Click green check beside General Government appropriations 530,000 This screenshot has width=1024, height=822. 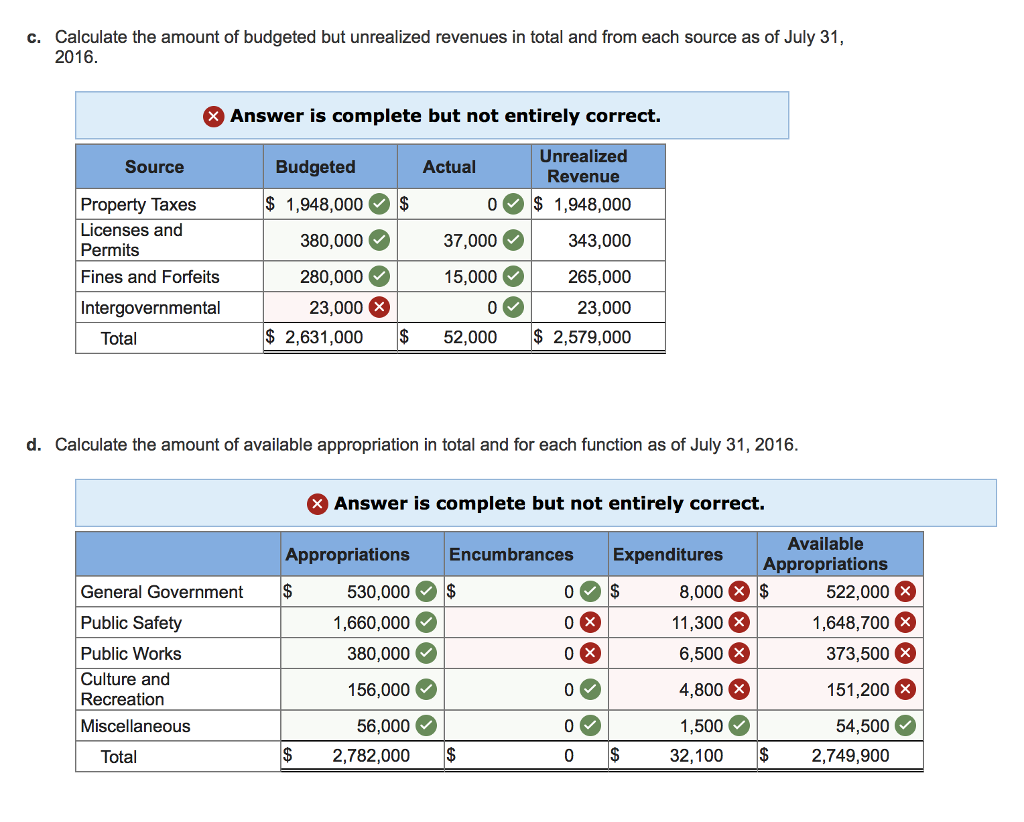point(426,592)
